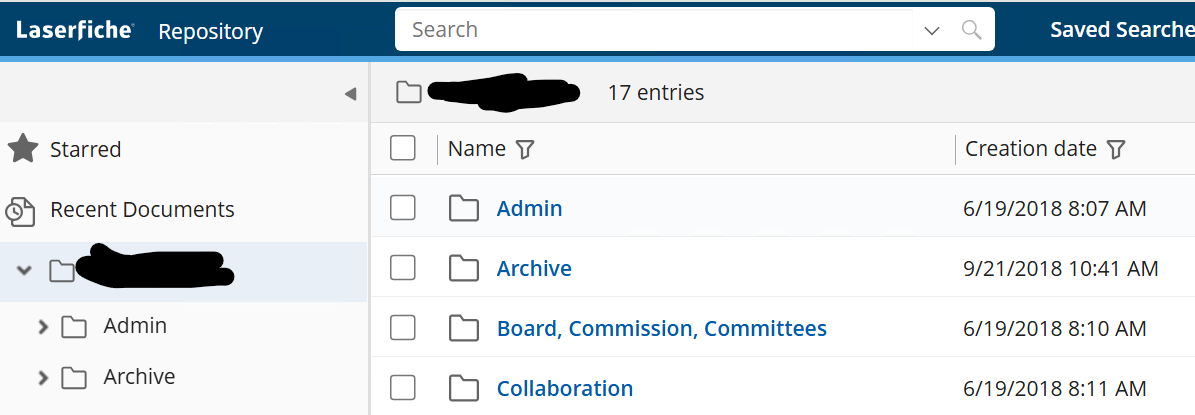Go to Saved Searches
This screenshot has height=415, width=1195.
pyautogui.click(x=1121, y=30)
